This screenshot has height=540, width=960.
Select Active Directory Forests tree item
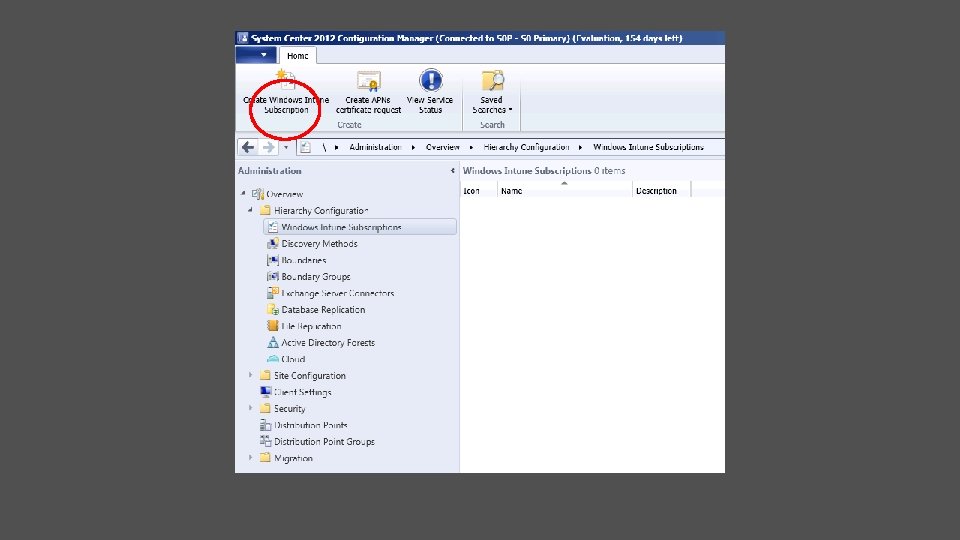click(x=328, y=343)
